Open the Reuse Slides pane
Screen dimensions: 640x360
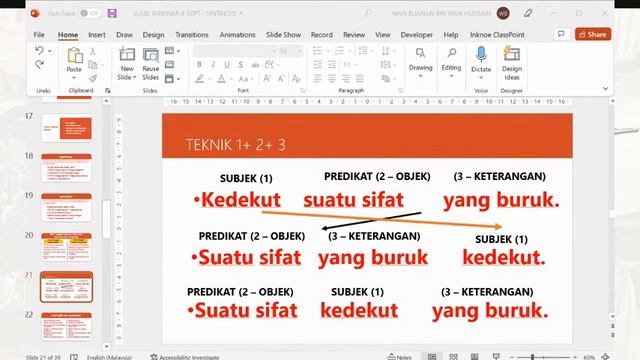click(x=151, y=63)
